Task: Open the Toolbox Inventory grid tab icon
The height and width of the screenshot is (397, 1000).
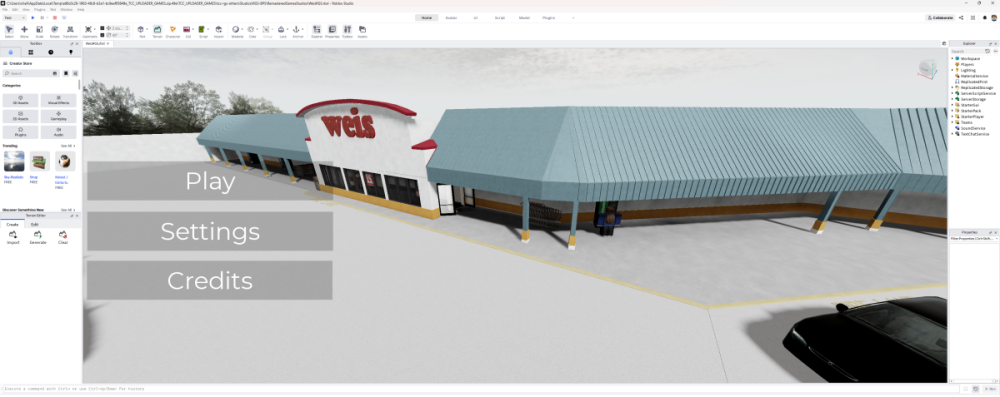Action: pos(31,52)
